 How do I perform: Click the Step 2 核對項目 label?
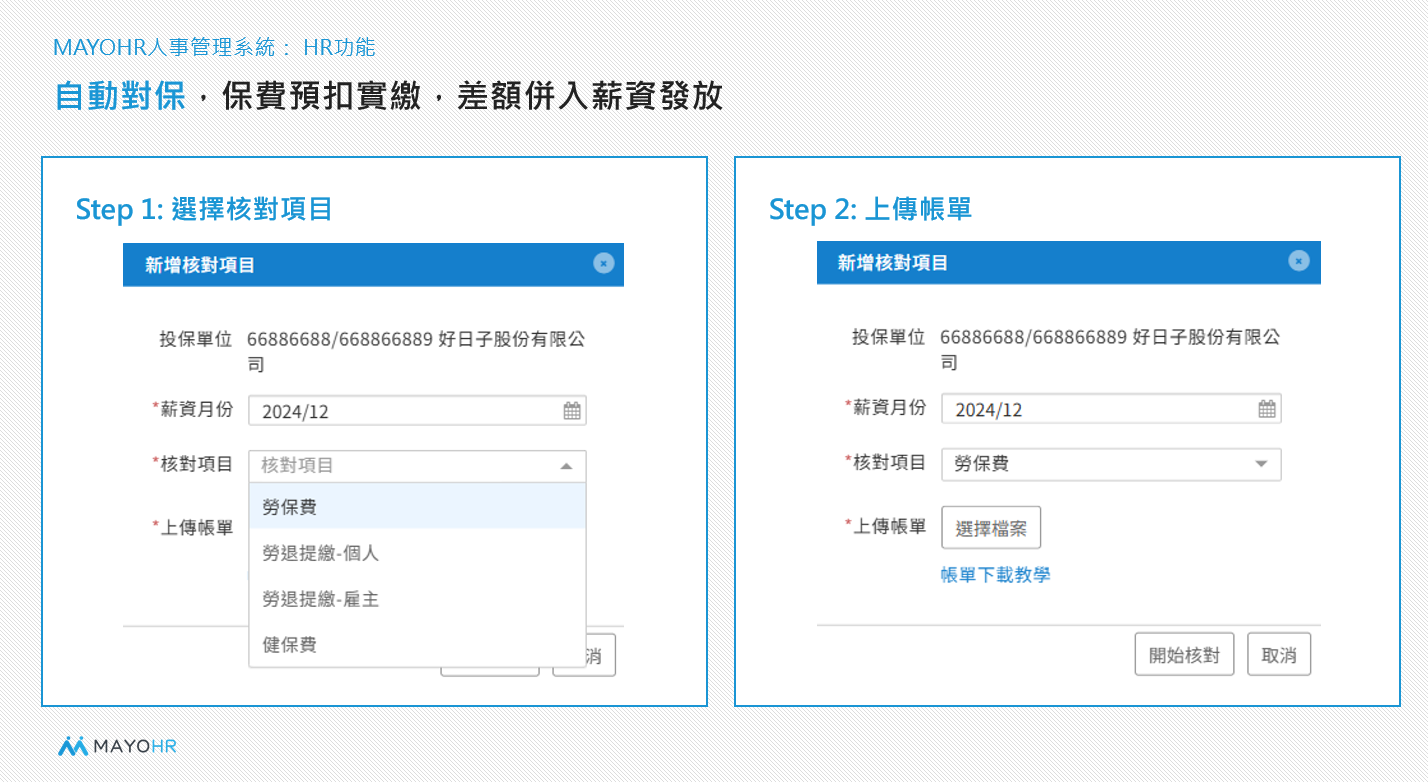(886, 463)
